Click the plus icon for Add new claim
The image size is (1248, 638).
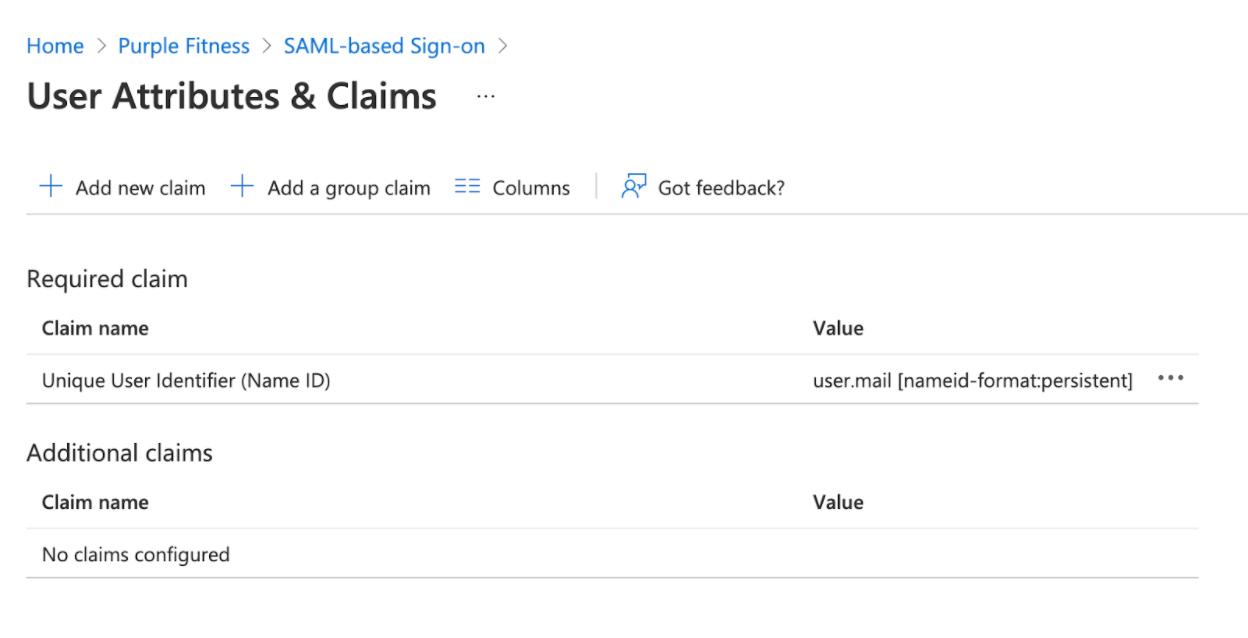[x=50, y=187]
